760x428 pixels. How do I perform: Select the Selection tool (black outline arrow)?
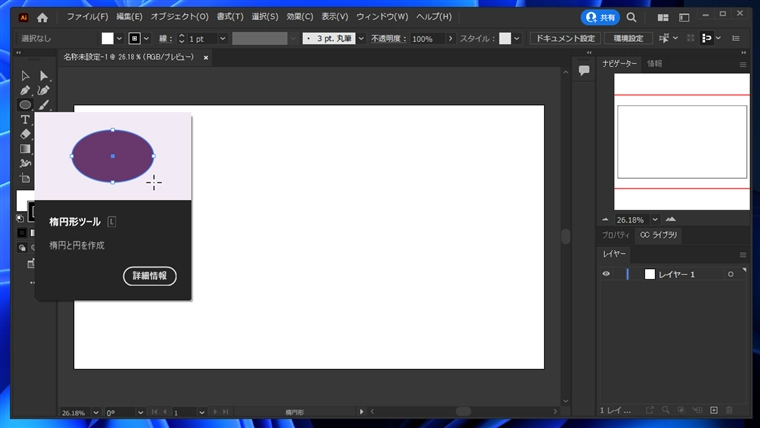[25, 76]
